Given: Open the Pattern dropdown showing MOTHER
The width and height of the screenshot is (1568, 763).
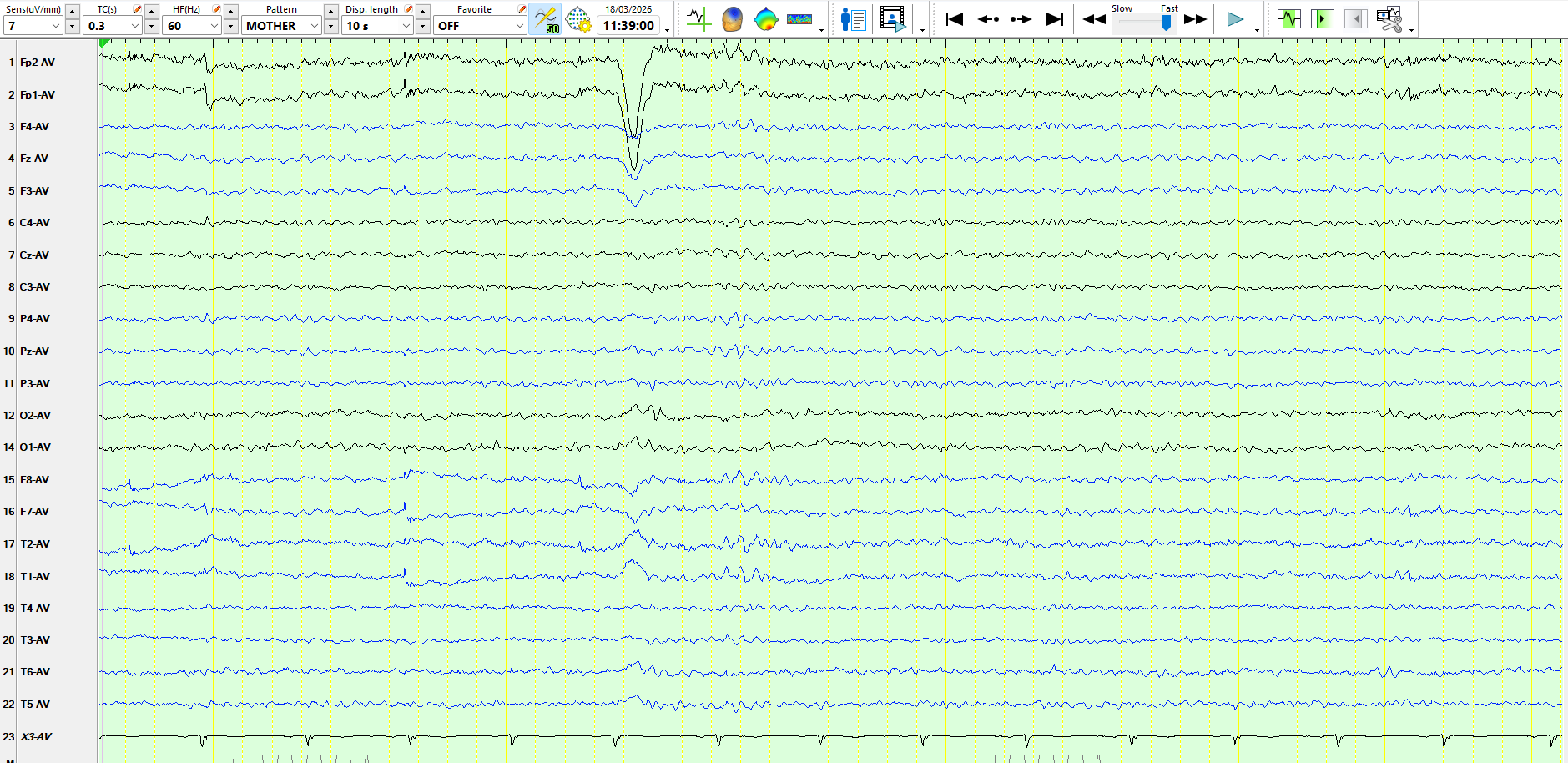Looking at the screenshot, I should pos(281,26).
